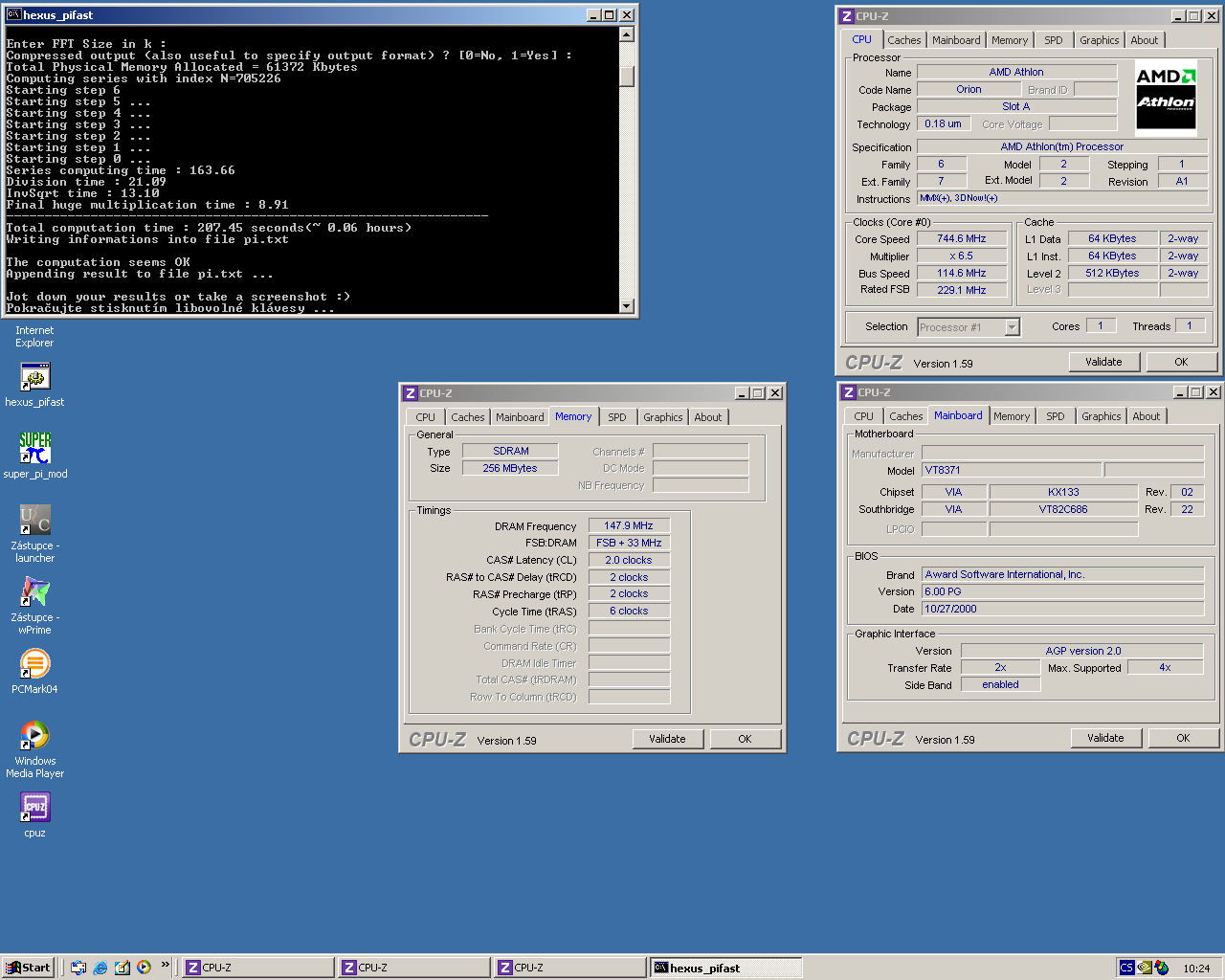Click the Rated FSB value 229.1 MHz
This screenshot has width=1225, height=980.
coord(961,290)
